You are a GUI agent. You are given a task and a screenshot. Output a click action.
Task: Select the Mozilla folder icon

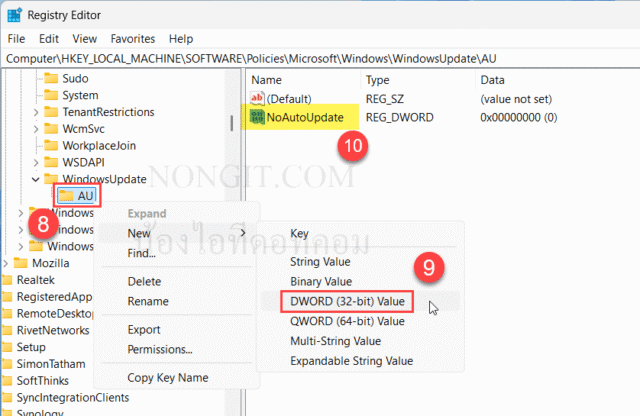pyautogui.click(x=21, y=263)
